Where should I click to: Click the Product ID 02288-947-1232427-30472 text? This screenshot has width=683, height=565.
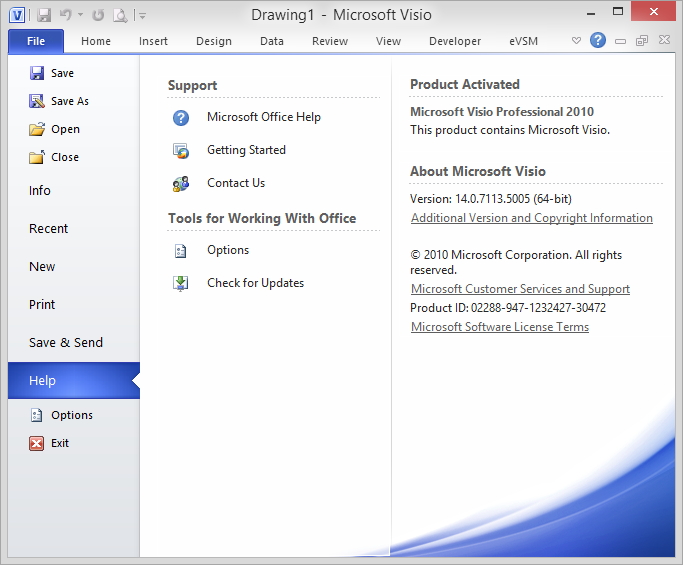[508, 308]
